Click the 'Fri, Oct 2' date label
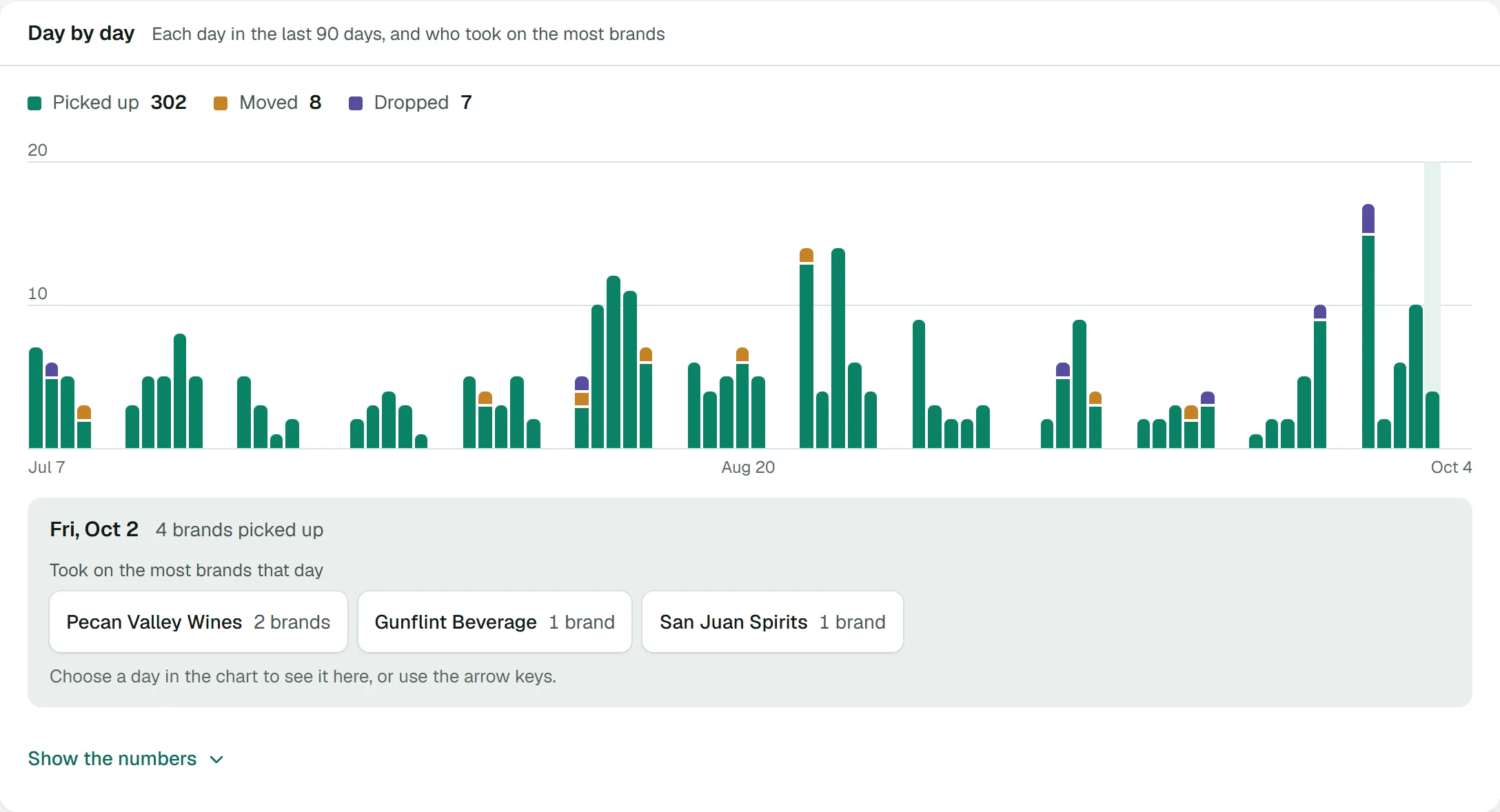The height and width of the screenshot is (812, 1500). 94,529
